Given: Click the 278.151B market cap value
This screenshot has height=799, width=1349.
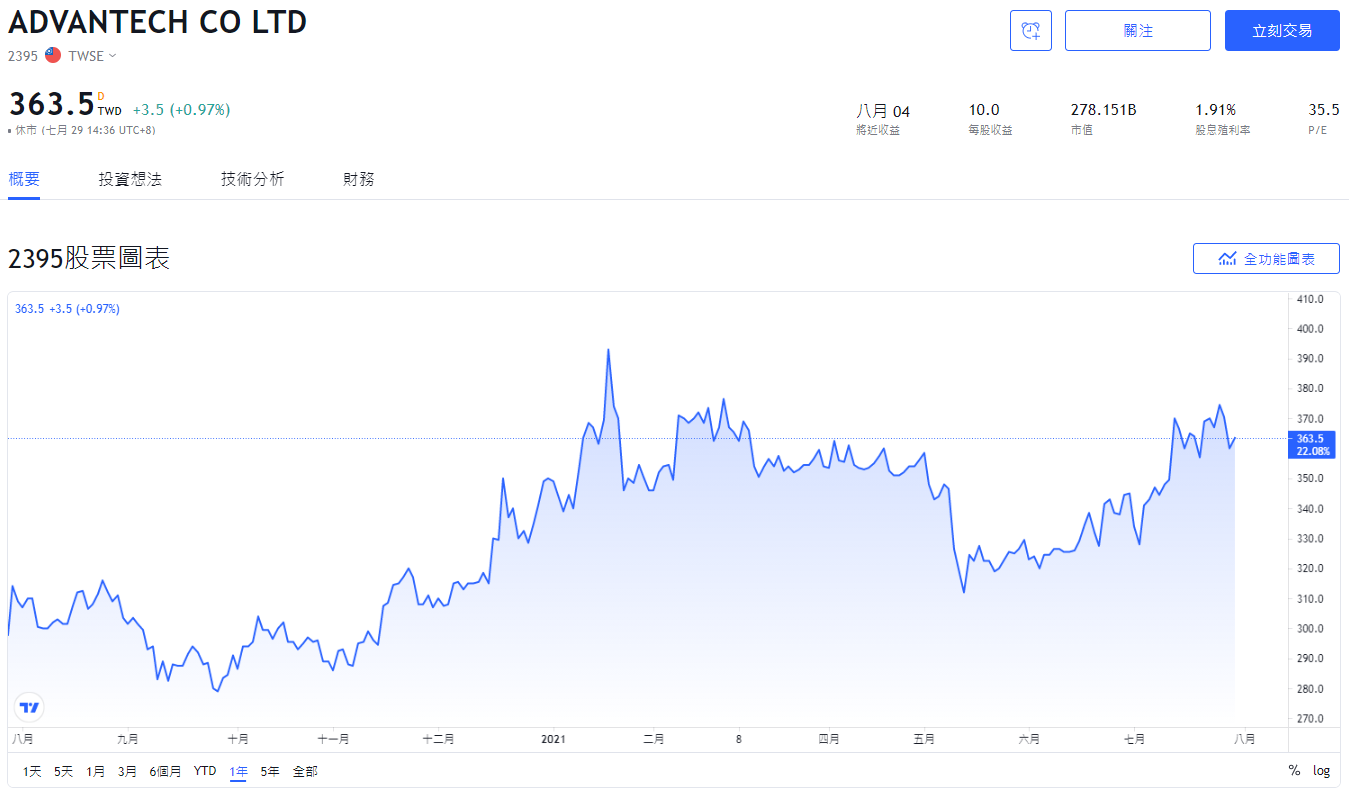Looking at the screenshot, I should click(x=1103, y=110).
